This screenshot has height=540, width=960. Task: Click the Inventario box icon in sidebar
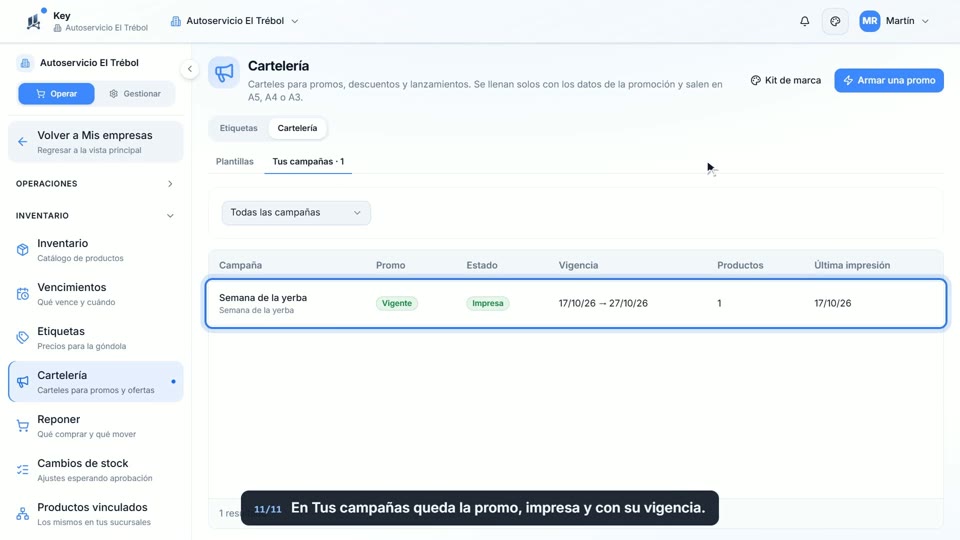[x=23, y=250]
